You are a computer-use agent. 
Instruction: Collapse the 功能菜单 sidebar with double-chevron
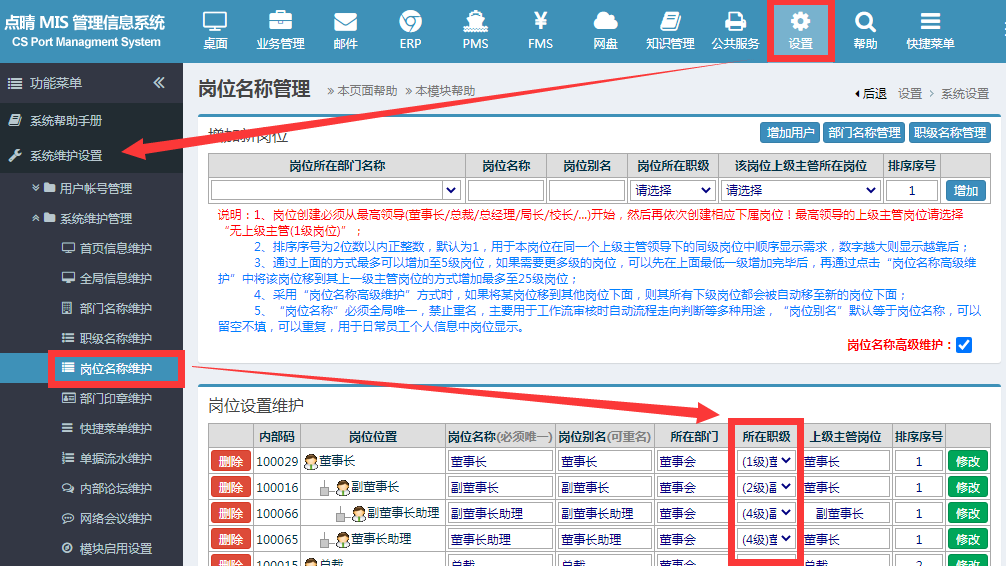click(159, 83)
